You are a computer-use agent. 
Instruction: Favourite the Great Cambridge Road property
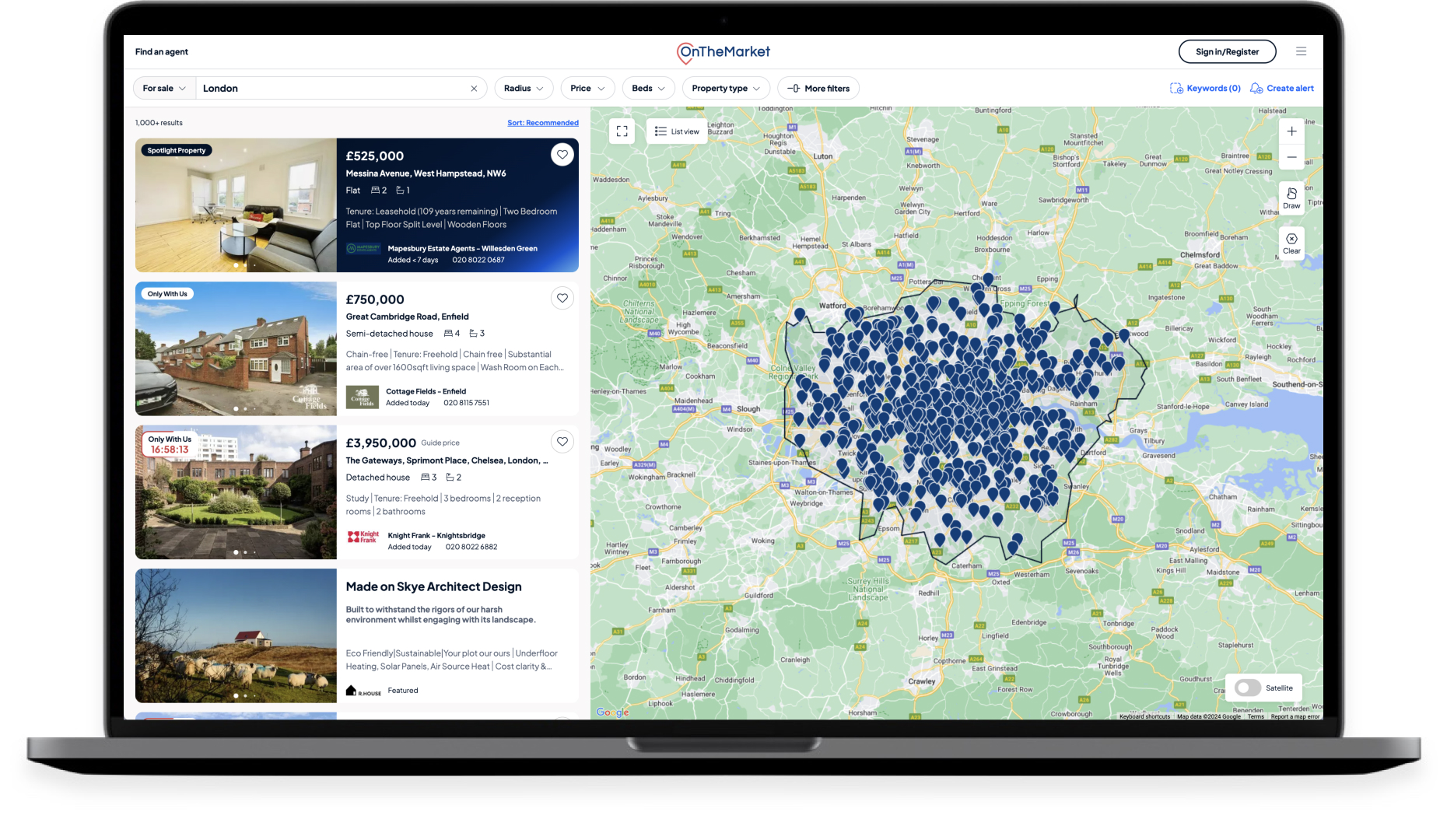pyautogui.click(x=562, y=298)
